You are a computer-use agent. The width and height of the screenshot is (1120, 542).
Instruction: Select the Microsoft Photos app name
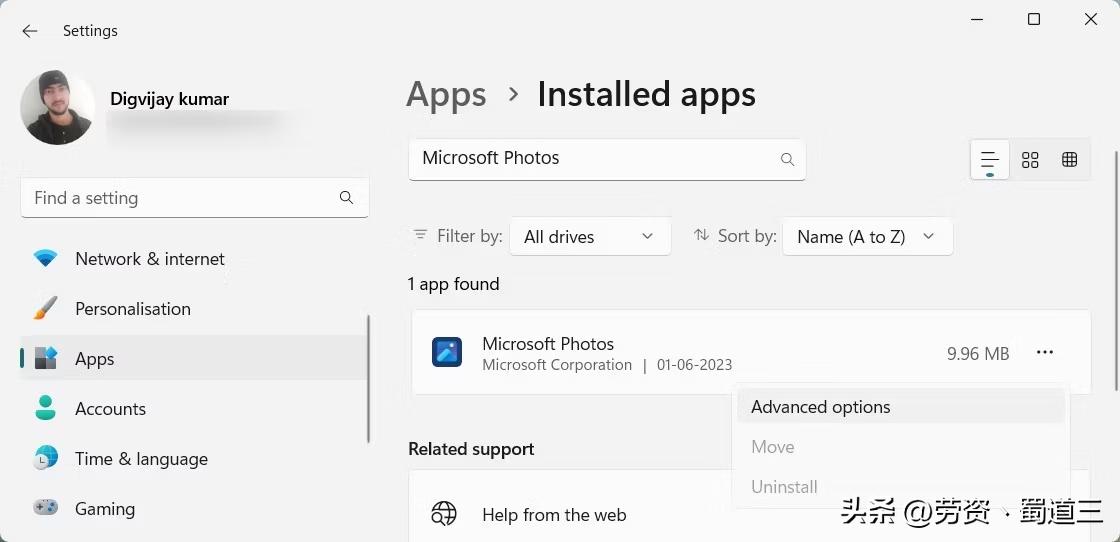click(548, 343)
